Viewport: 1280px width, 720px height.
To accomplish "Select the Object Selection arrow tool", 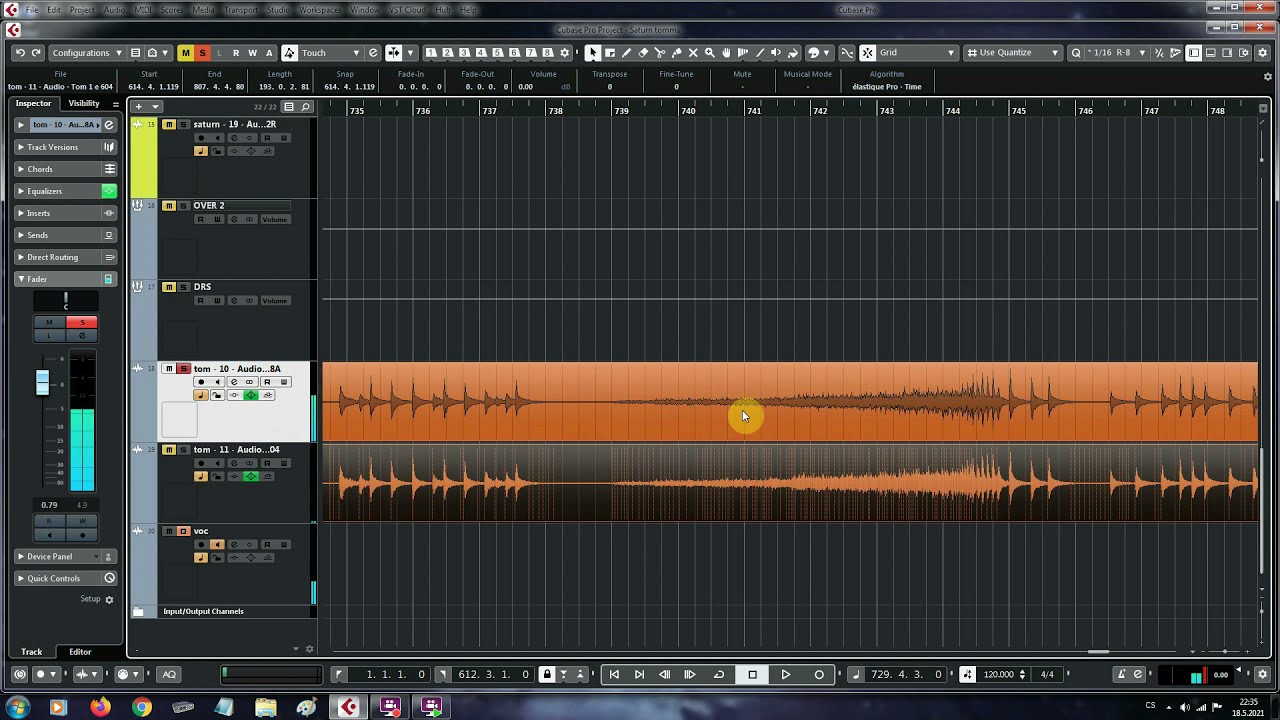I will [x=593, y=52].
